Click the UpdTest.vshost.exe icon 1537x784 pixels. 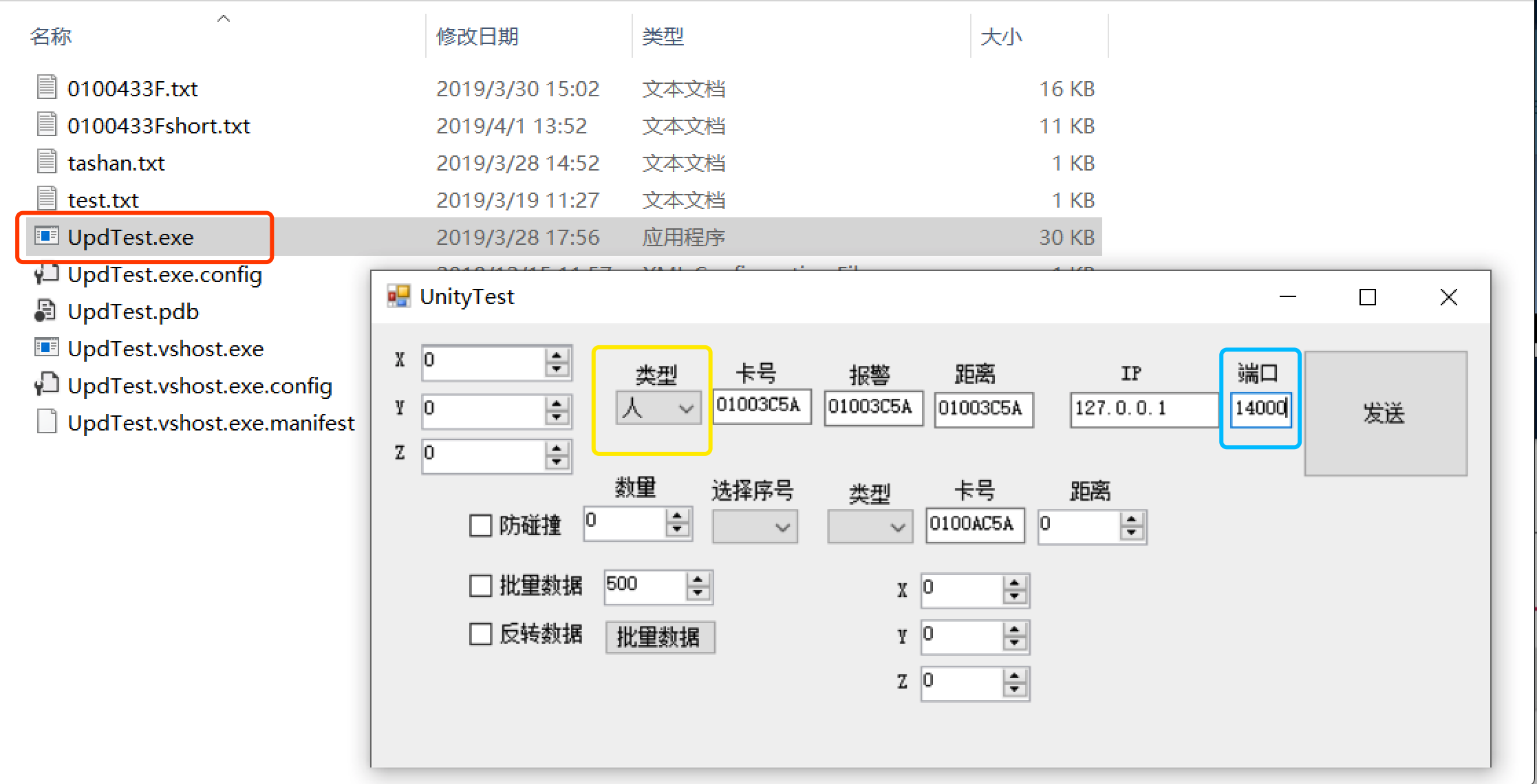click(46, 348)
